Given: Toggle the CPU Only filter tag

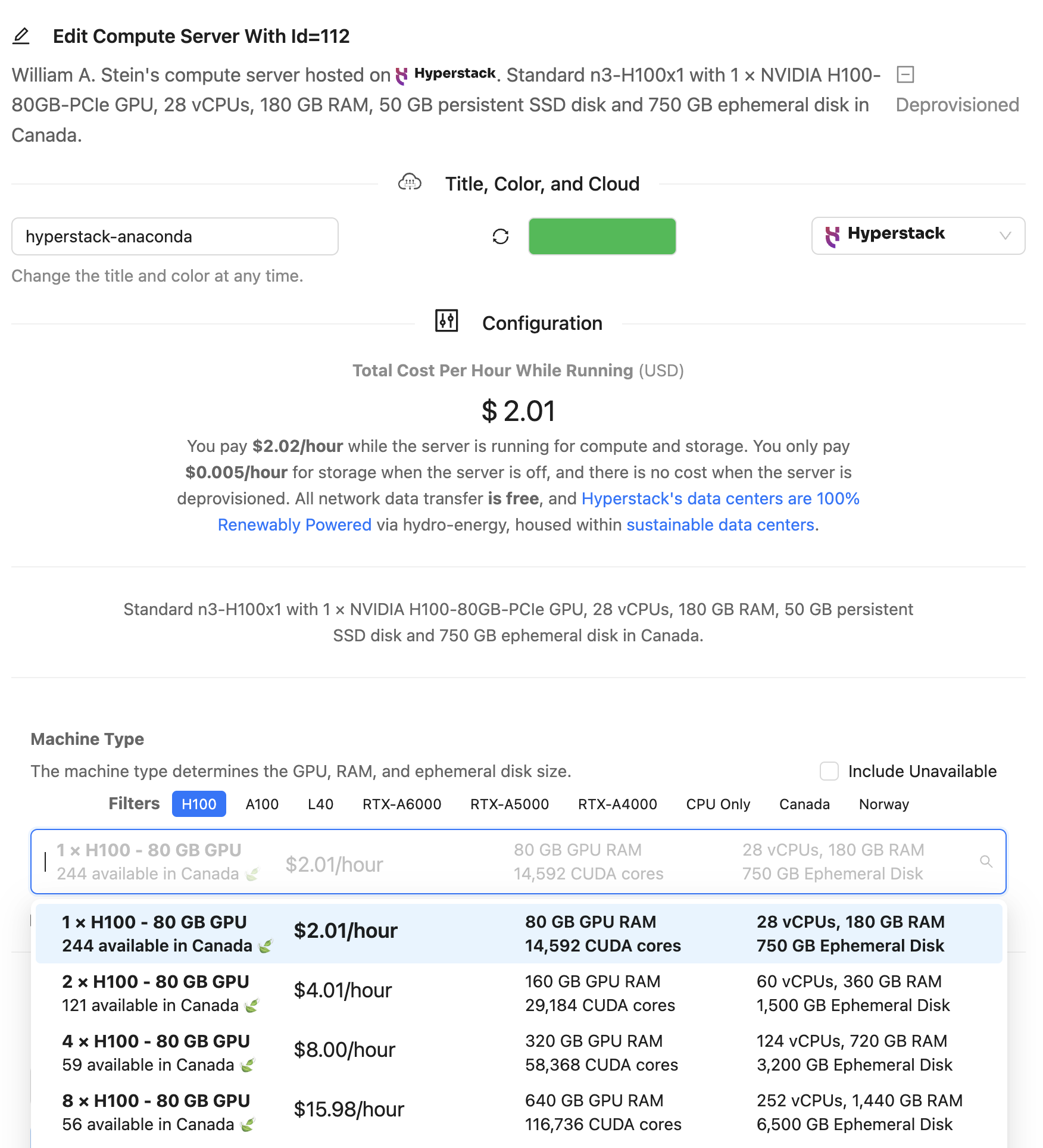Looking at the screenshot, I should tap(718, 804).
